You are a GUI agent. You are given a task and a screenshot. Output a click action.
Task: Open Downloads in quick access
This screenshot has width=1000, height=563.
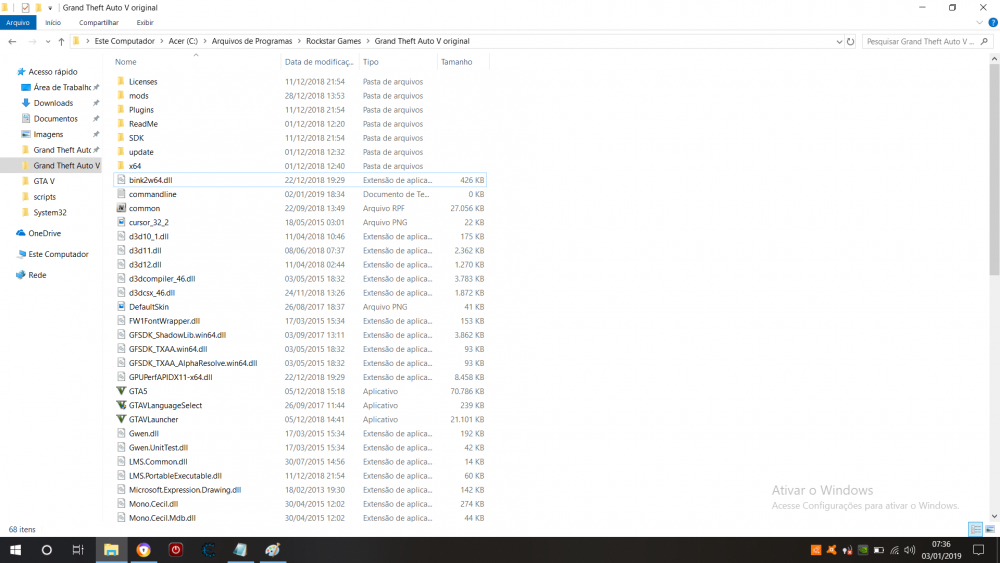53,103
